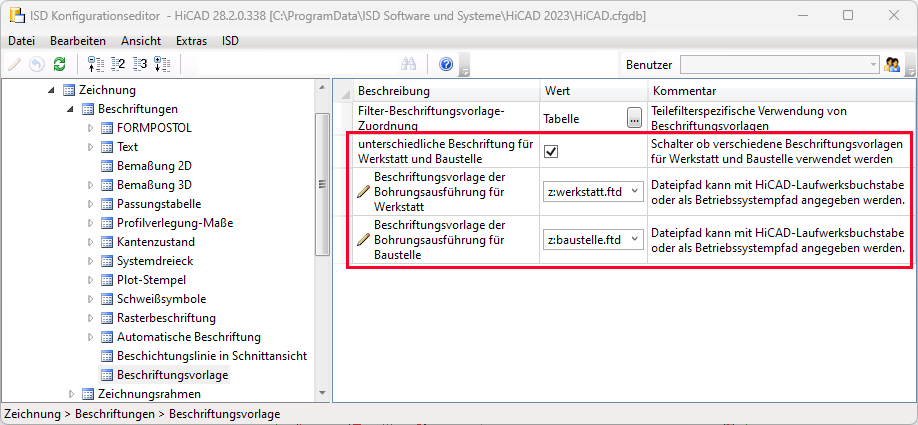Select Beschriftungsvorlage tree item

173,374
